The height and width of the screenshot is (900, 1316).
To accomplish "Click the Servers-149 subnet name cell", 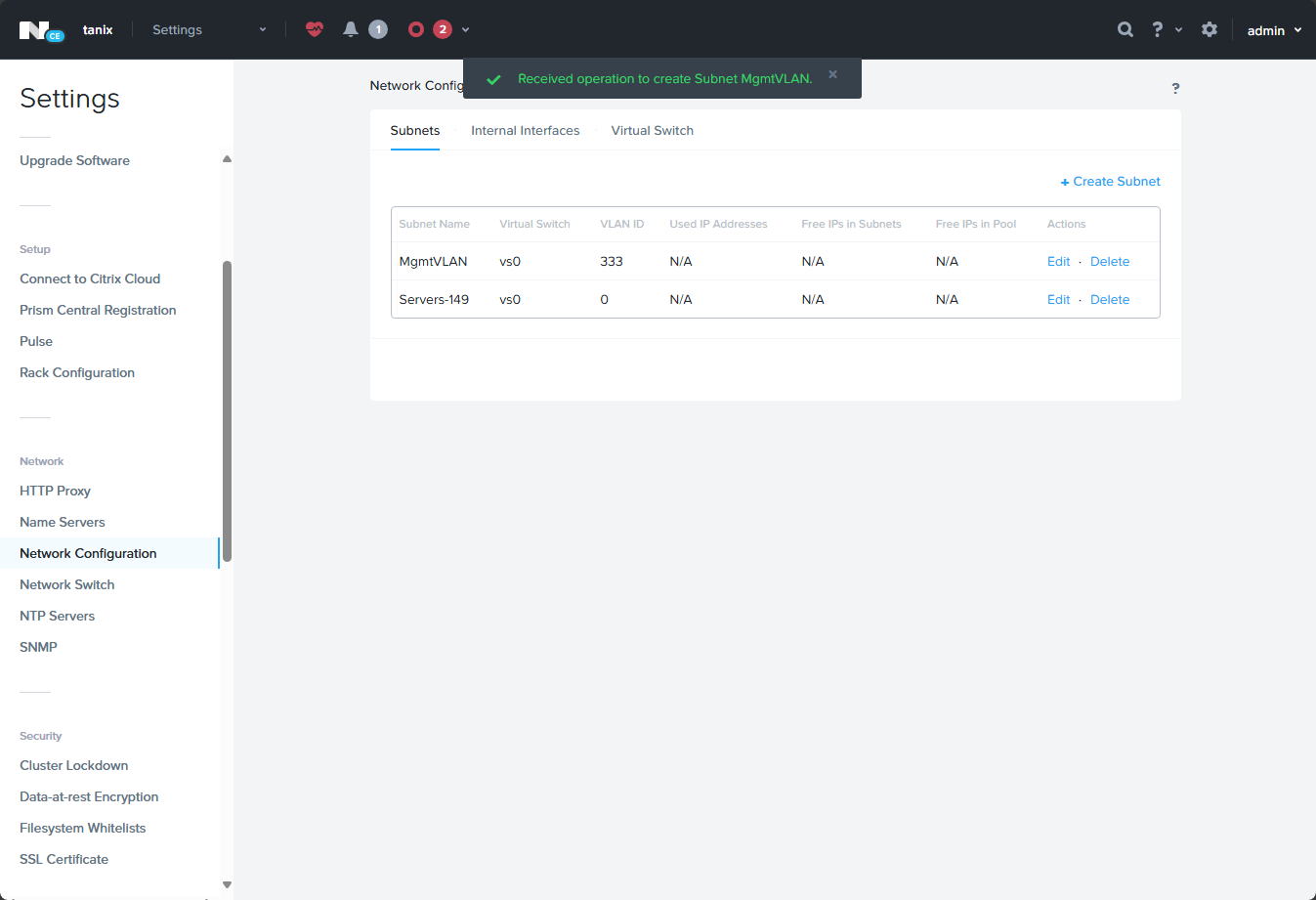I will tap(434, 299).
